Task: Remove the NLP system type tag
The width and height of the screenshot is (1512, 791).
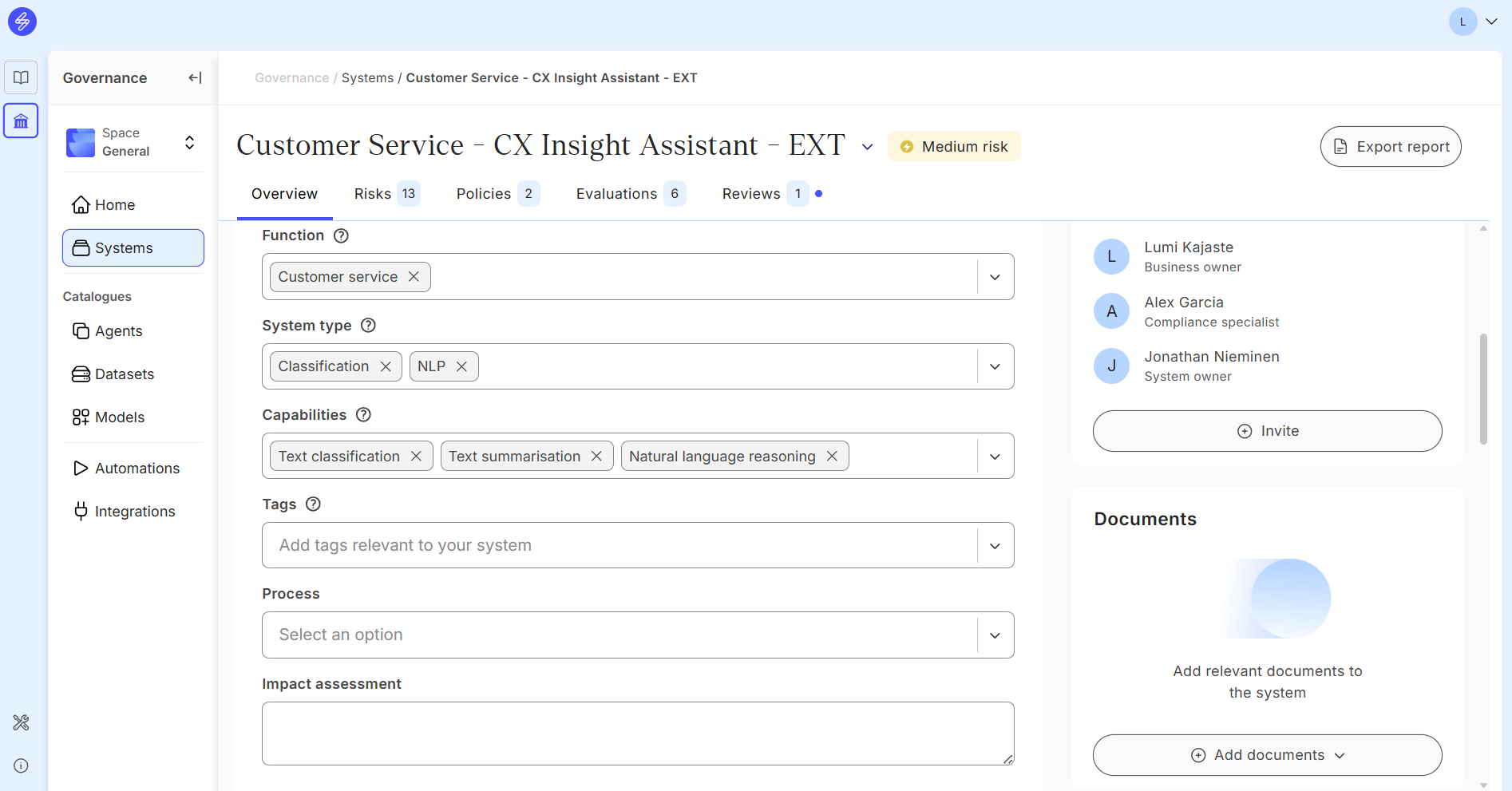Action: (x=461, y=366)
